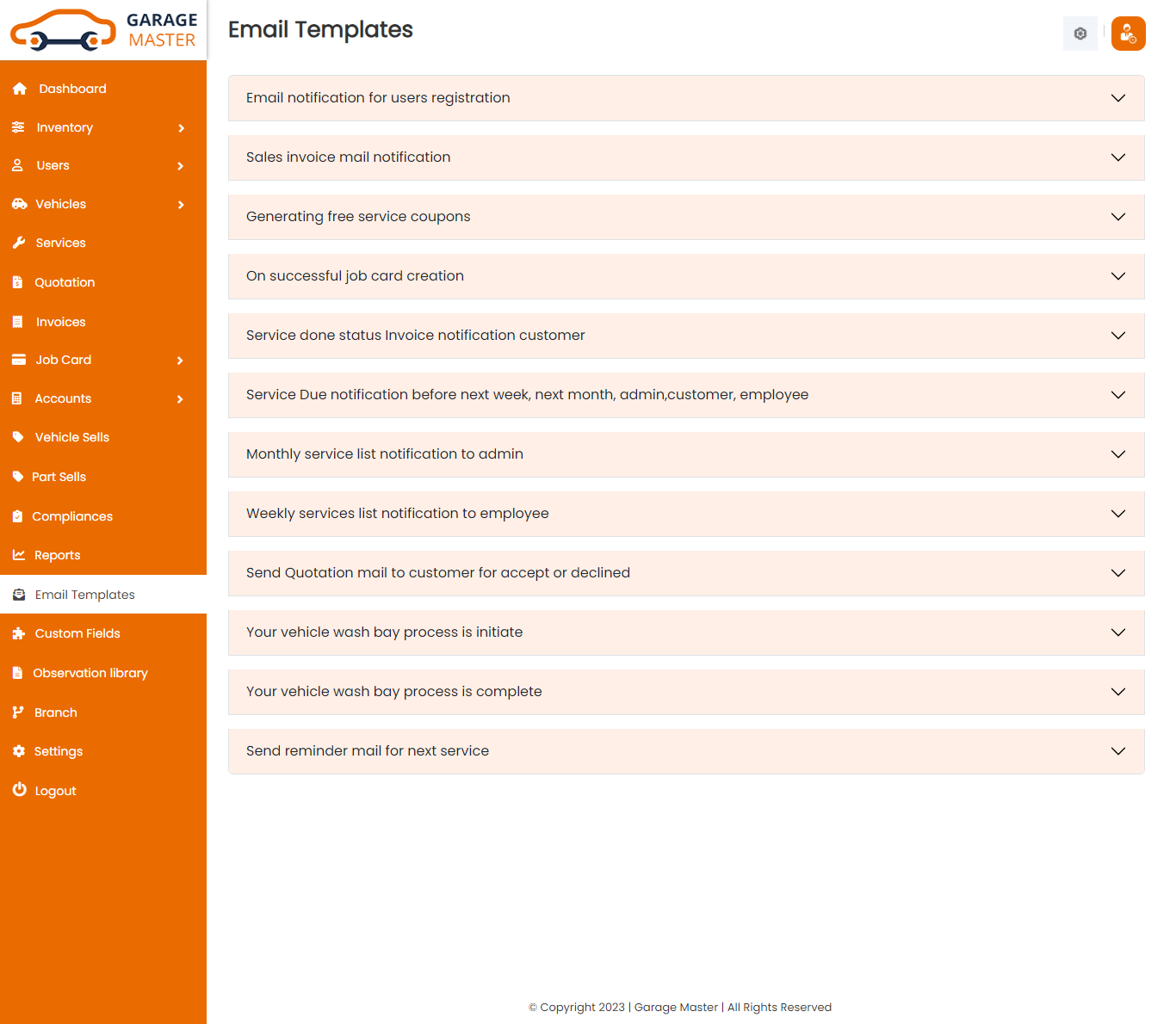Go to the Observation library page
This screenshot has height=1024, width=1176.
90,673
